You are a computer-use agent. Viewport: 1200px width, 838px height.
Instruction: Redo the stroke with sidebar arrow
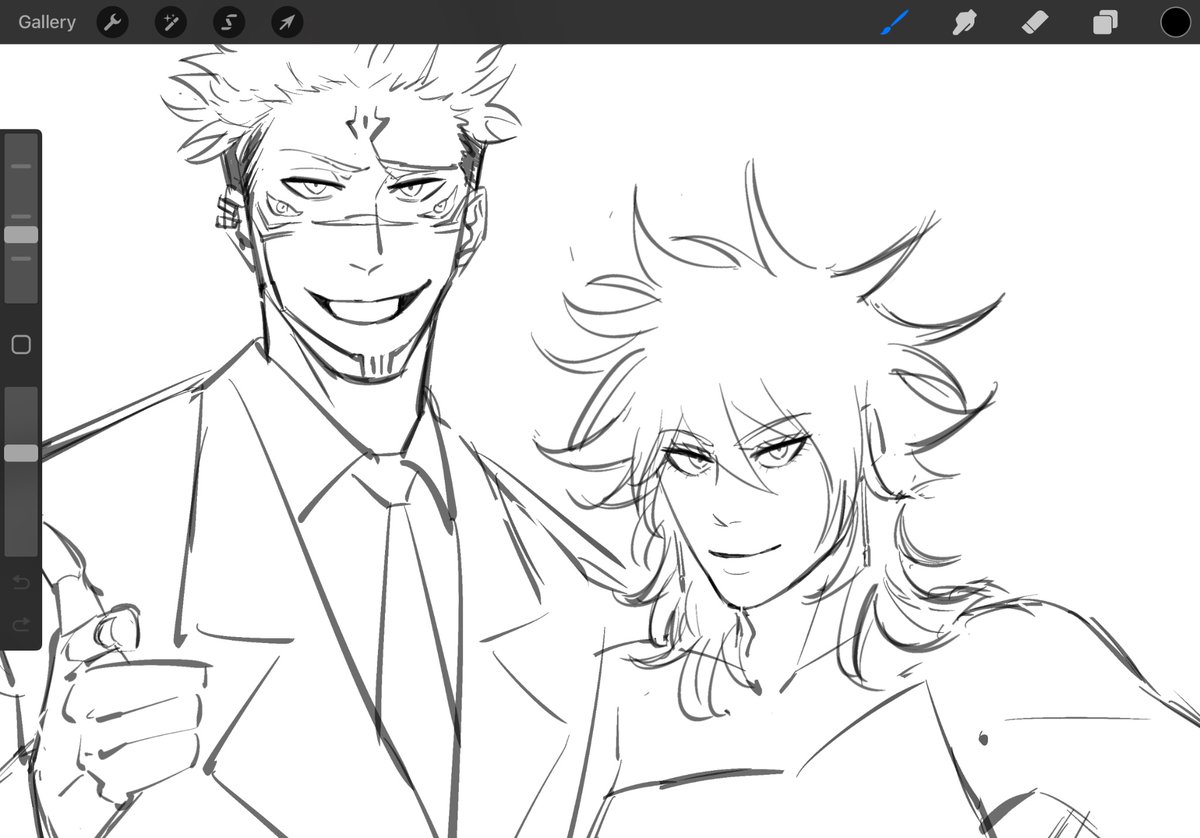21,625
